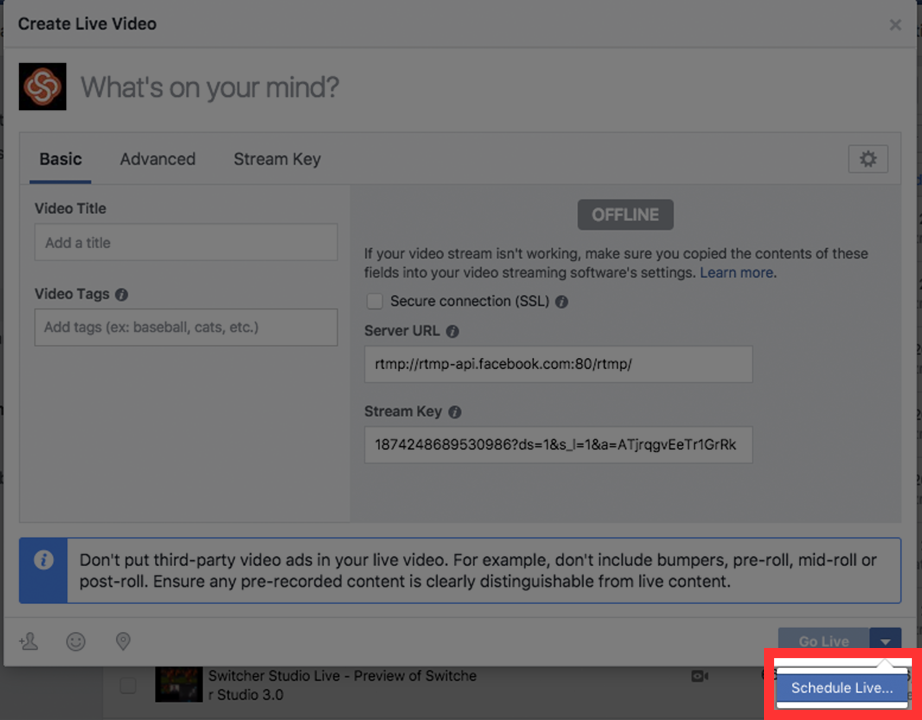Tick the checkbox beside Switcher Studio Live video
This screenshot has height=720, width=922.
[x=128, y=685]
